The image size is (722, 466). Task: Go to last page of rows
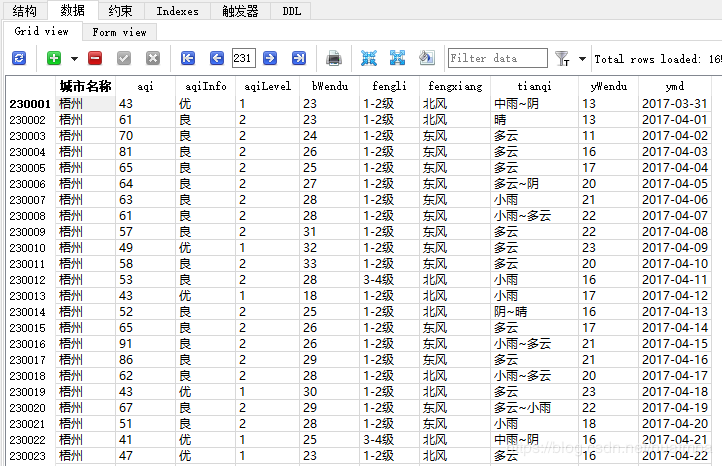pyautogui.click(x=299, y=58)
